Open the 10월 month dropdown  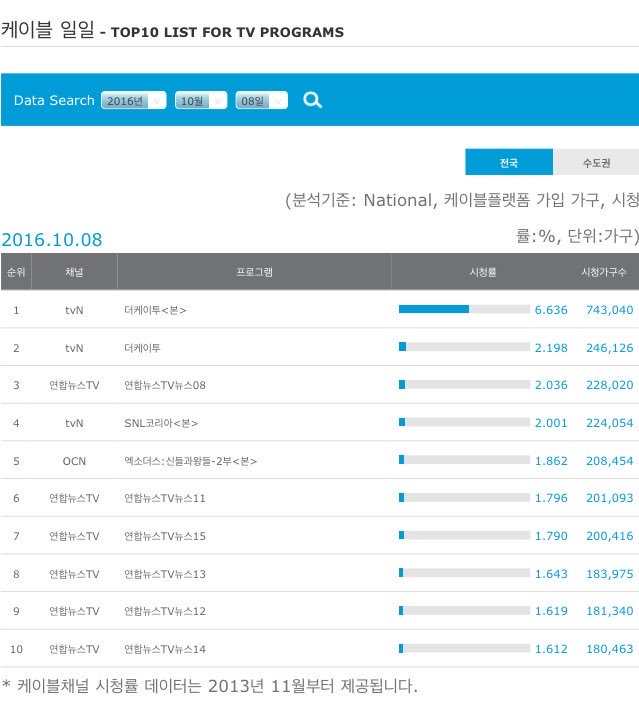pyautogui.click(x=201, y=101)
